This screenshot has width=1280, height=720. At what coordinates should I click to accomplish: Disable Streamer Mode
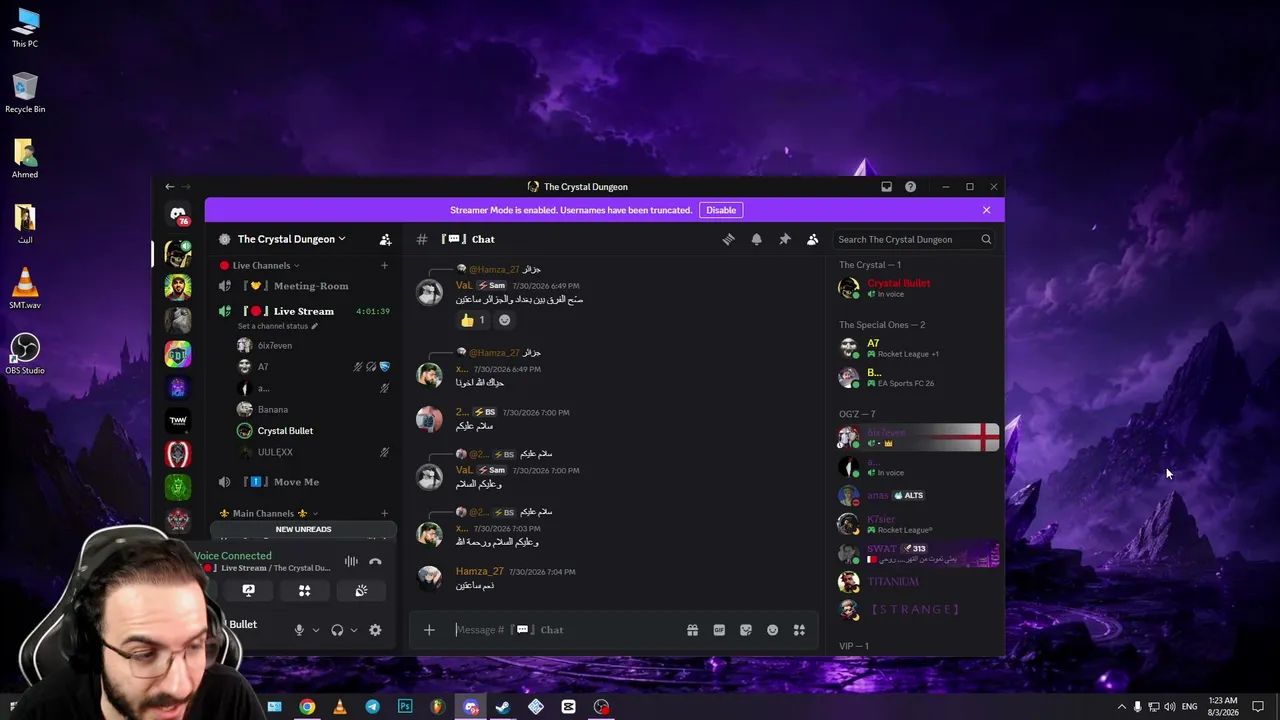tap(721, 210)
